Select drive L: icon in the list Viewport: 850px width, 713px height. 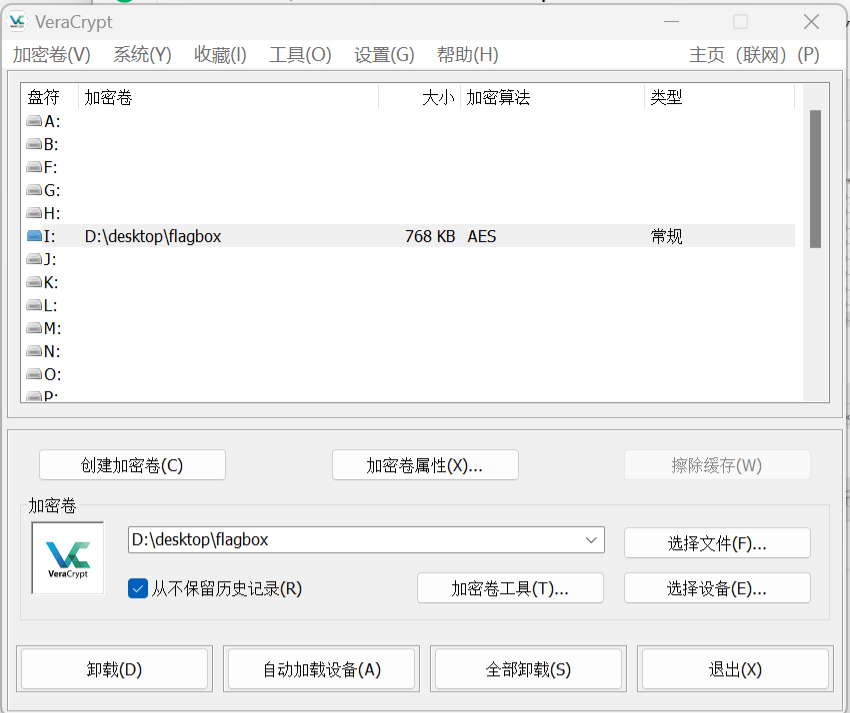coord(34,305)
